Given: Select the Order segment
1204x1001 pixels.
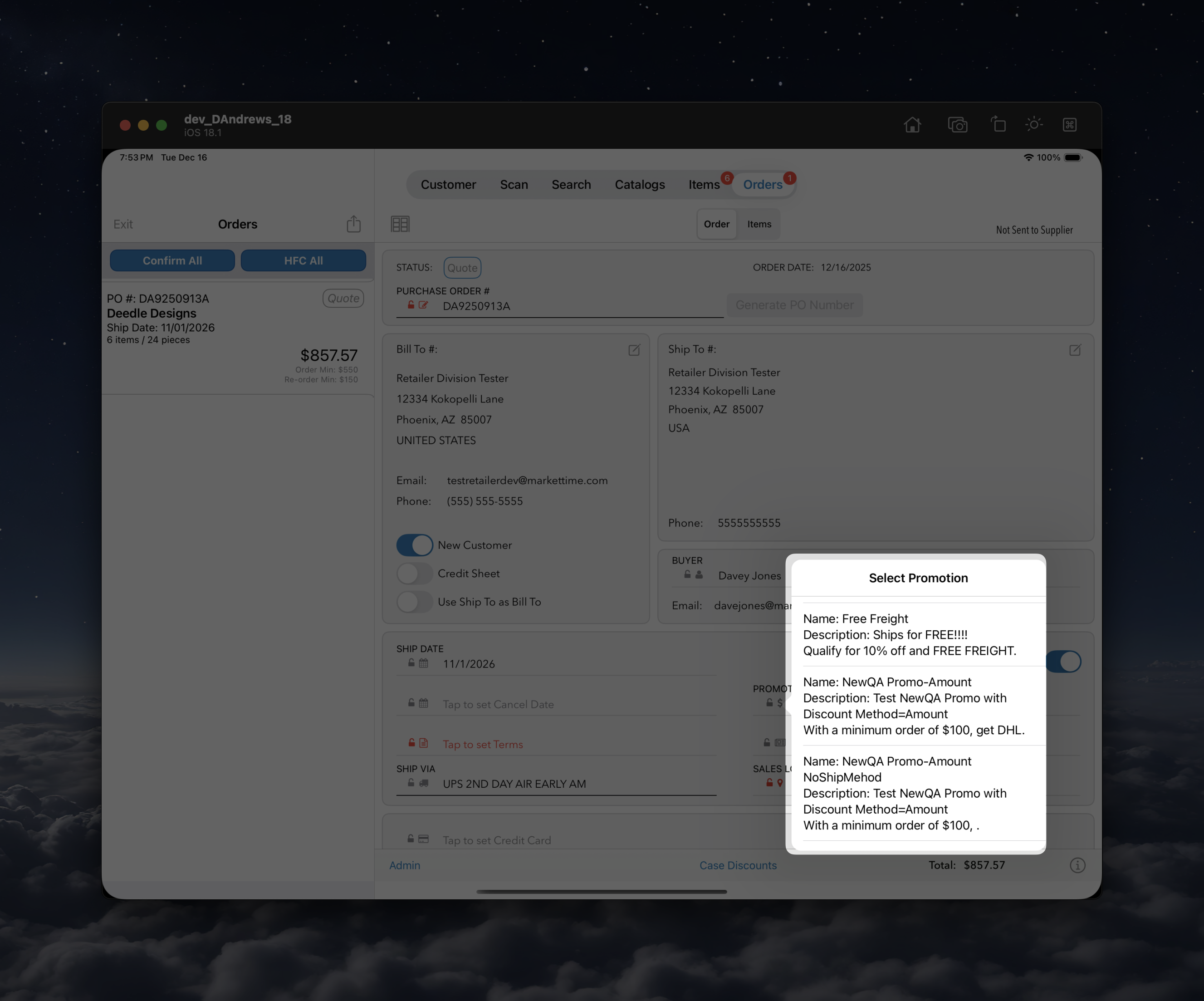Looking at the screenshot, I should (x=717, y=224).
